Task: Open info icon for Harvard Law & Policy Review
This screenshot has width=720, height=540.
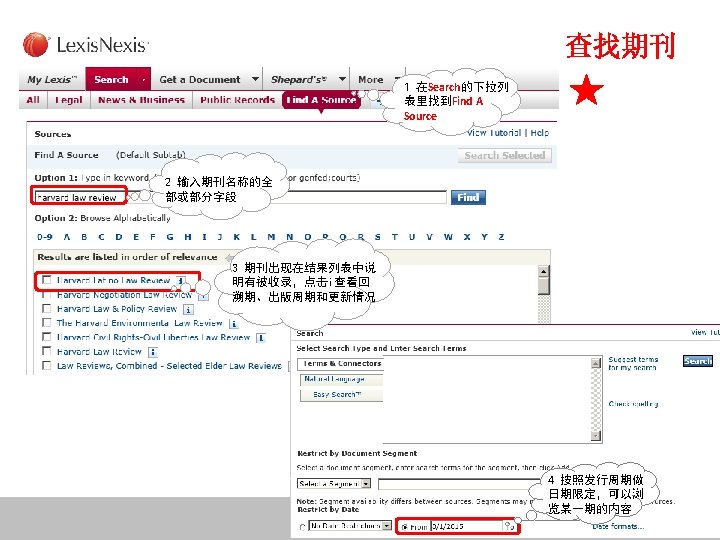Action: tap(188, 309)
